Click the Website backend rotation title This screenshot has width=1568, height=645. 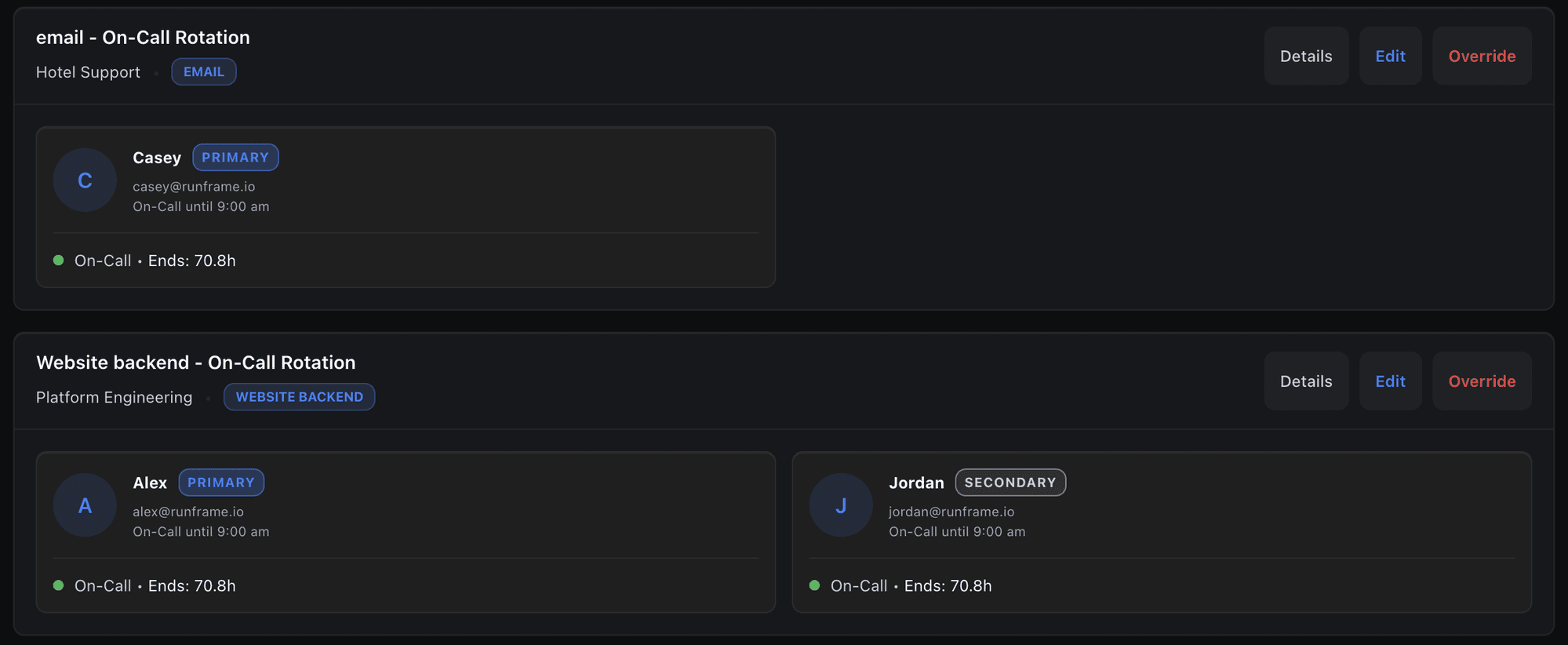(x=196, y=363)
